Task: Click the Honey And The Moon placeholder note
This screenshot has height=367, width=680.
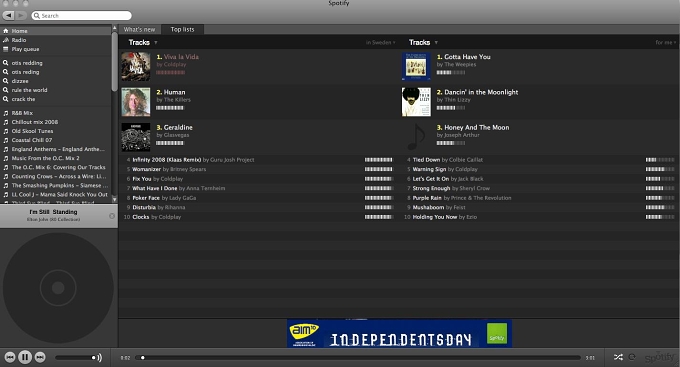Action: click(x=416, y=137)
